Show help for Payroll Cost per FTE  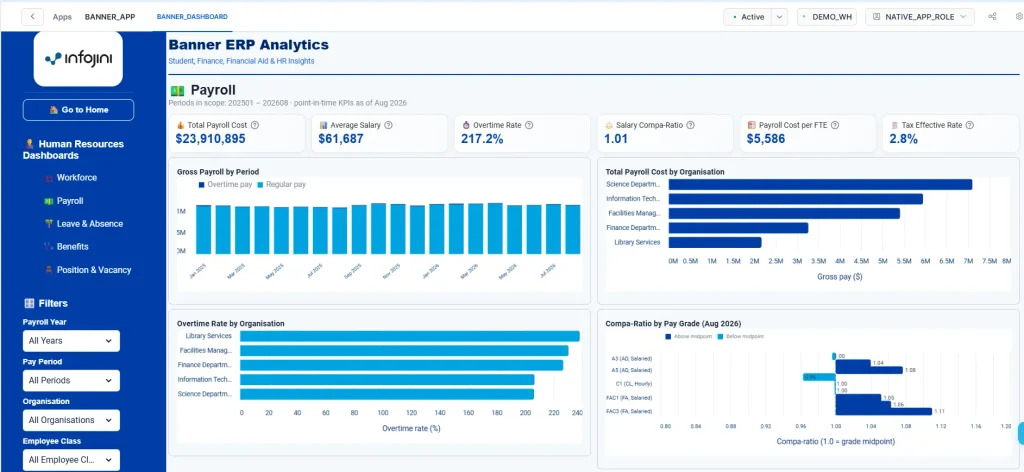coord(835,125)
